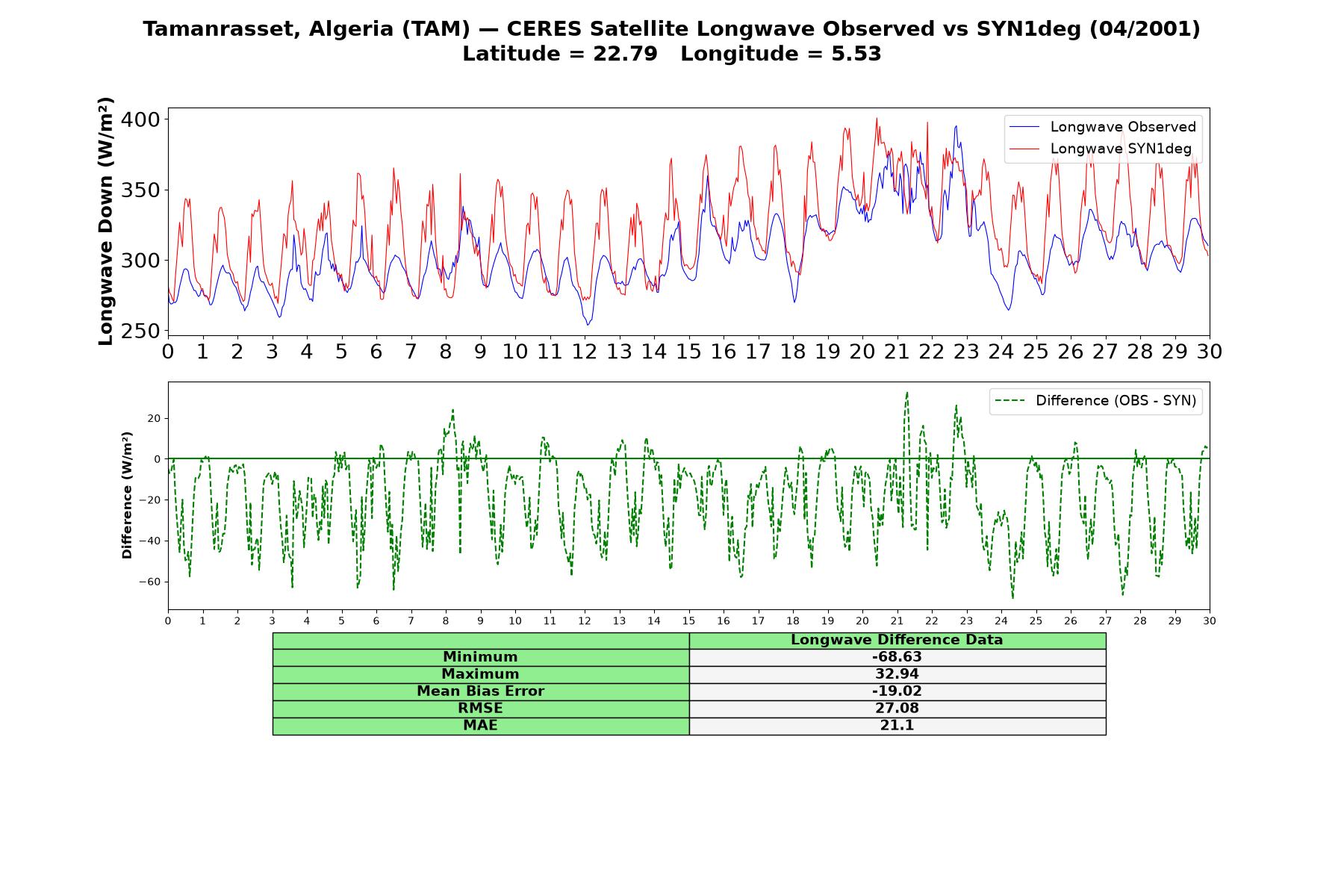Click the Minimum value -68.63 cell
The height and width of the screenshot is (896, 1344).
(897, 657)
